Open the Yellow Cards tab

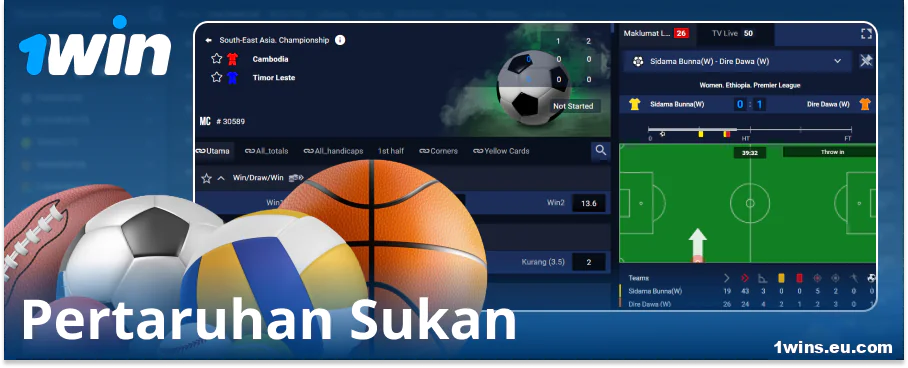click(501, 151)
